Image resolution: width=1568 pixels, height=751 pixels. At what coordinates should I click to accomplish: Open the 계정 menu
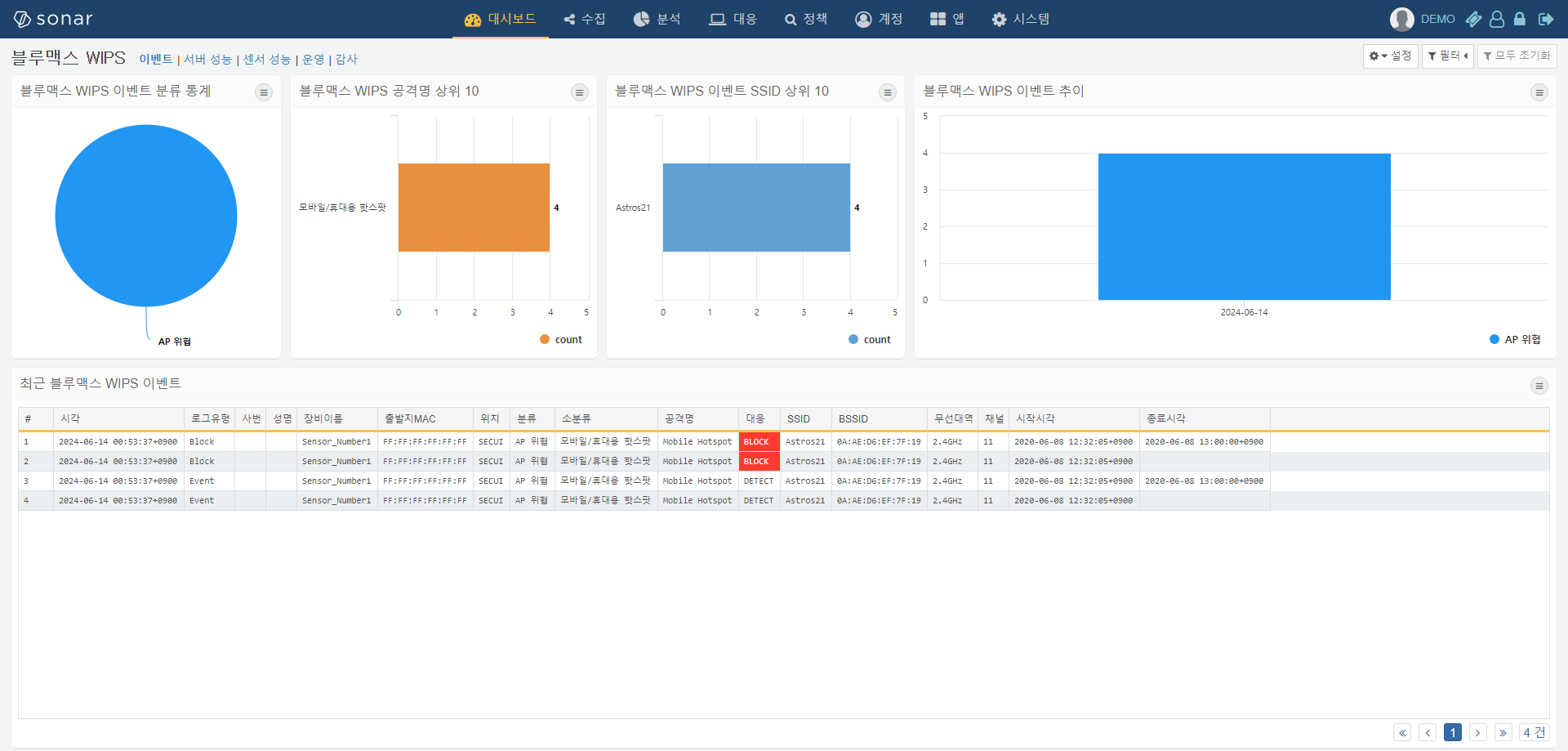pyautogui.click(x=879, y=19)
